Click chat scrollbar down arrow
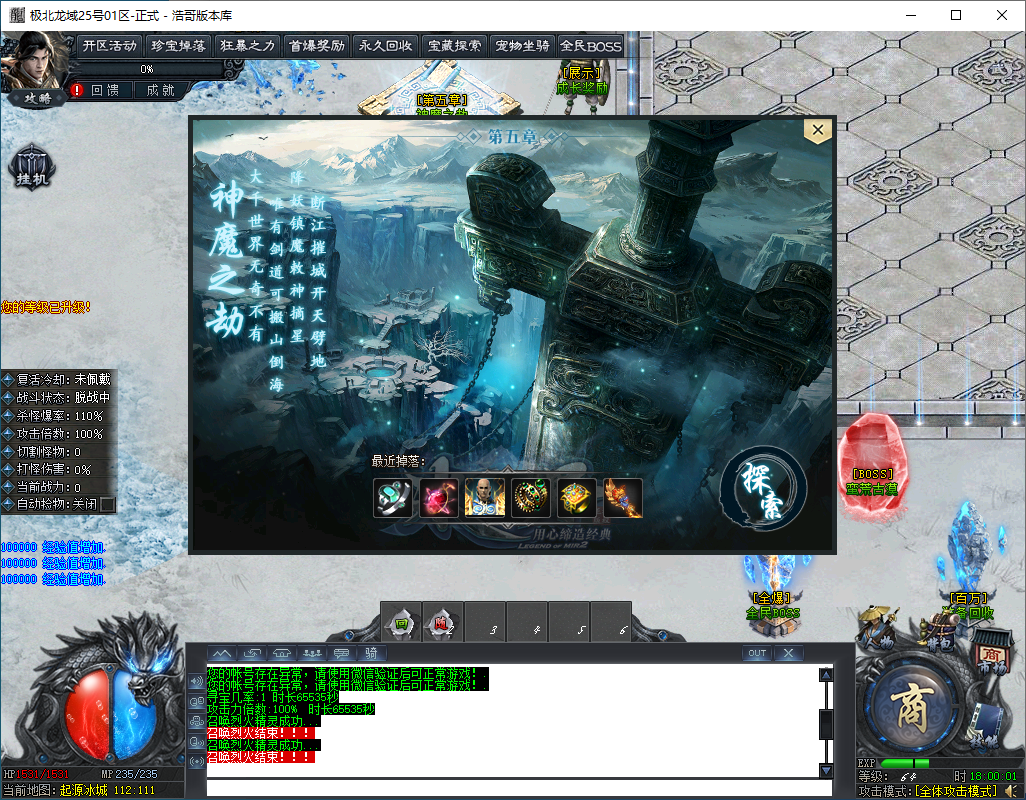 [x=826, y=771]
